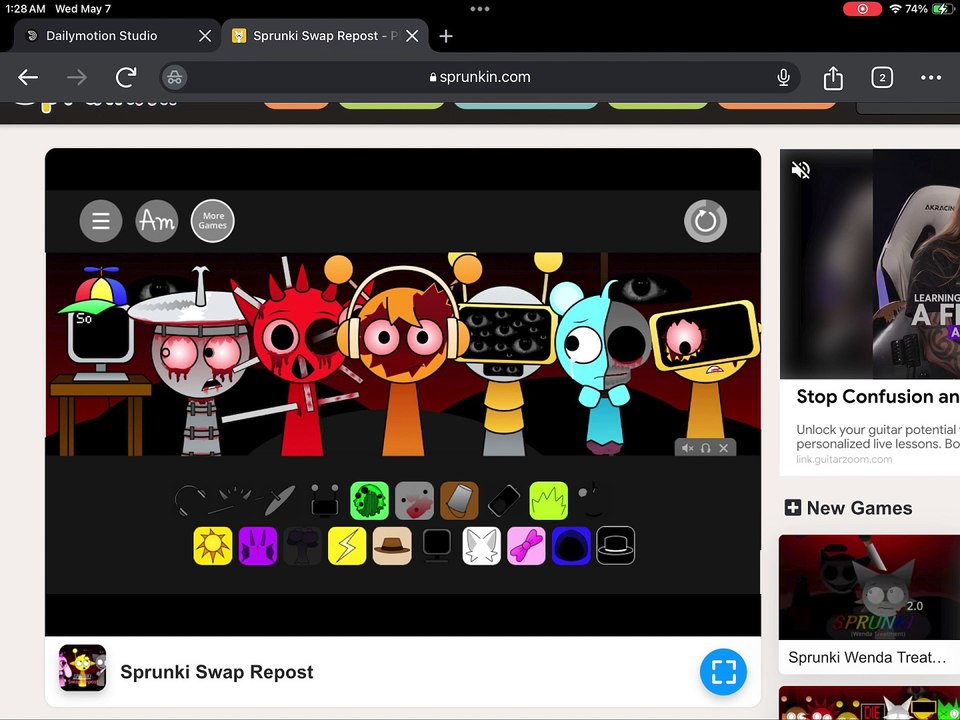960x720 pixels.
Task: Reload the sprunkin.com page
Action: [x=126, y=77]
